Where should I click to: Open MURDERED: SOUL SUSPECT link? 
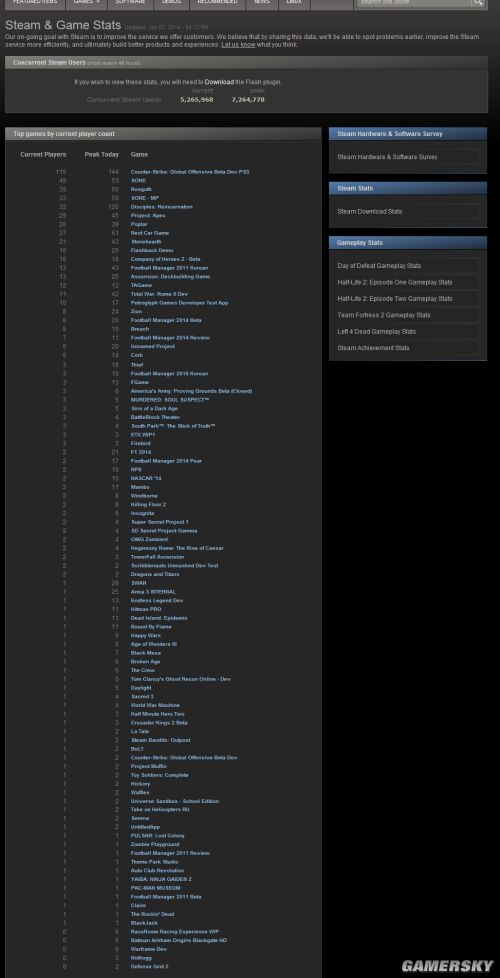170,400
